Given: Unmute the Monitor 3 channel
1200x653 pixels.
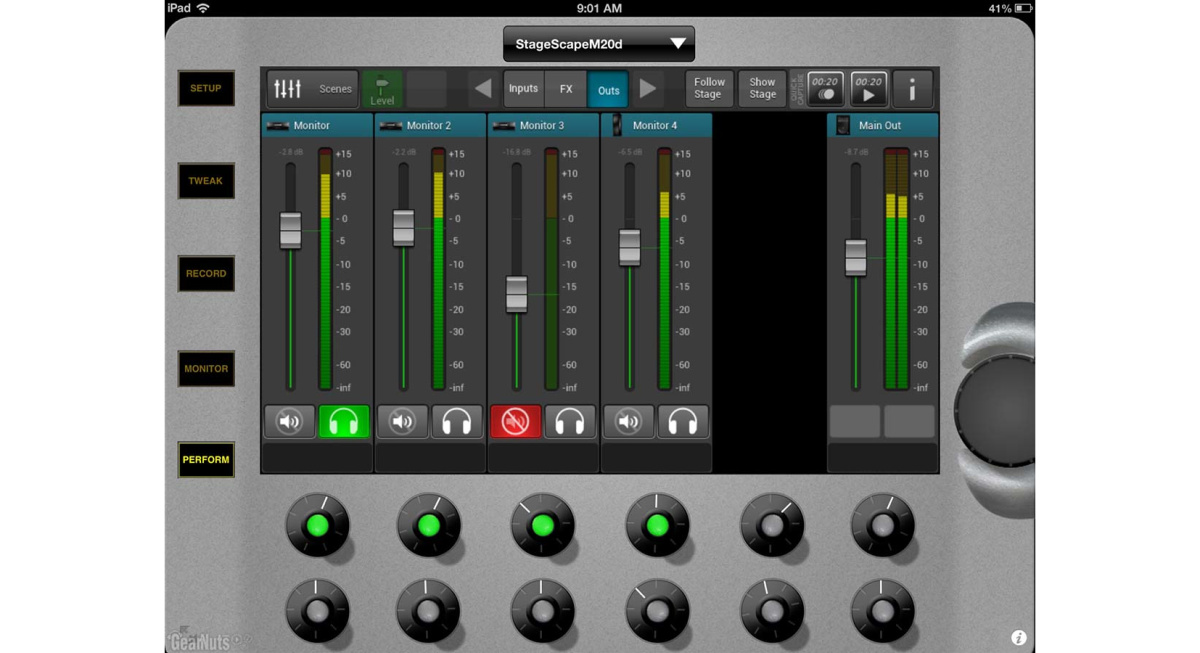Looking at the screenshot, I should (515, 422).
